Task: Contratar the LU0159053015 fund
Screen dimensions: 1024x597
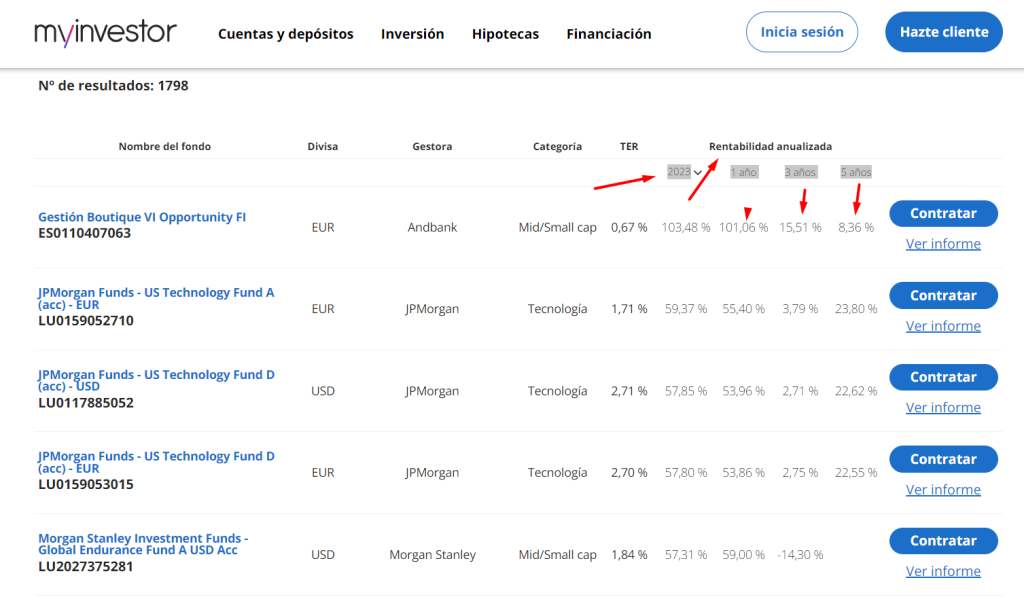Action: pos(943,459)
